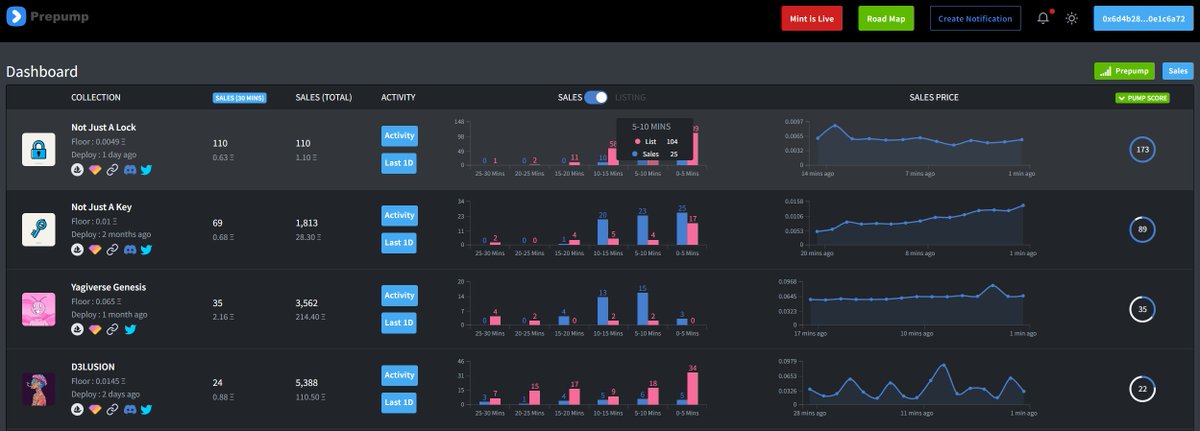Click the pump score circle showing 22
Screen dimensions: 1200x431
(1142, 389)
